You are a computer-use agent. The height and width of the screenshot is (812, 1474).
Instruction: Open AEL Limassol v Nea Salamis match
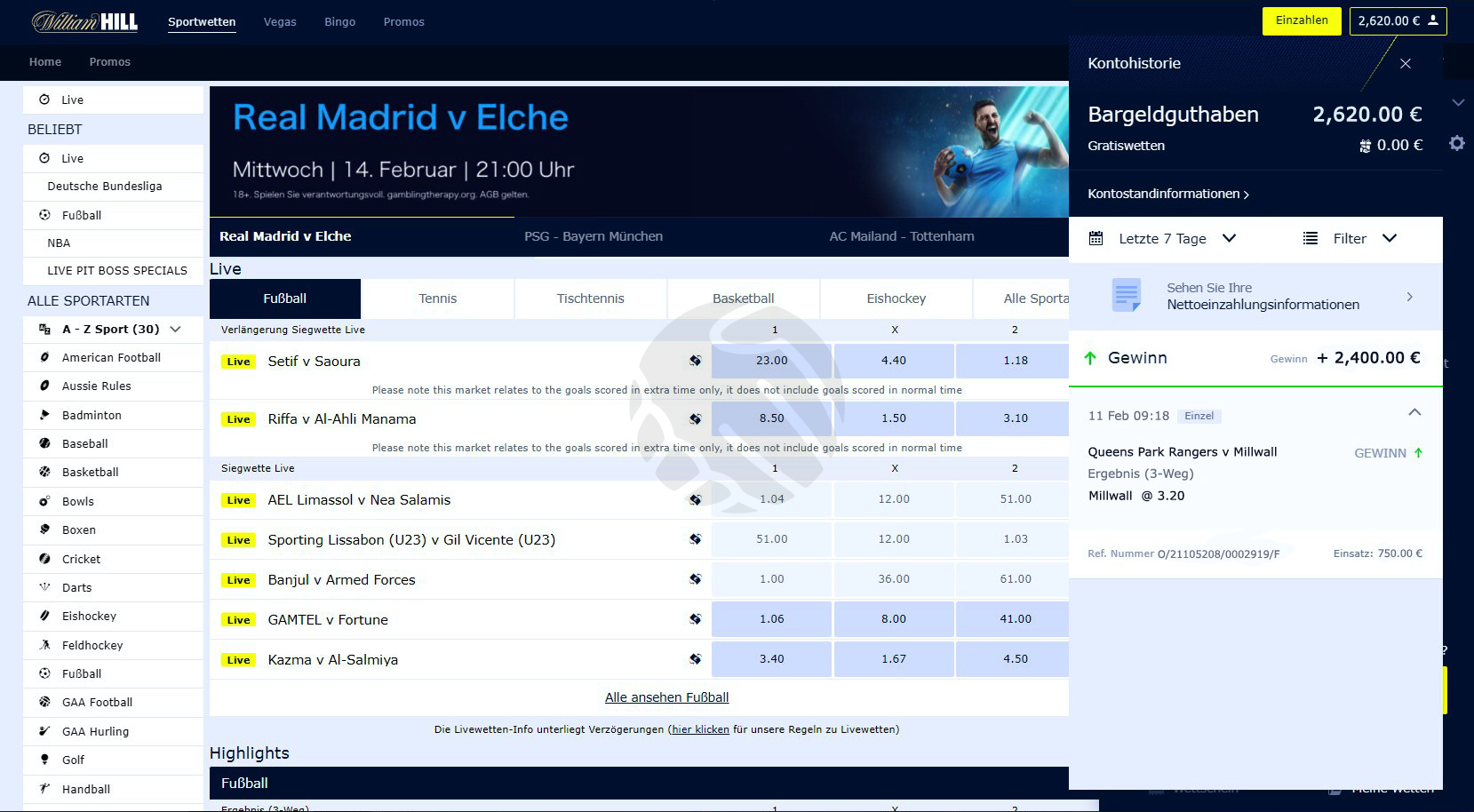(359, 499)
